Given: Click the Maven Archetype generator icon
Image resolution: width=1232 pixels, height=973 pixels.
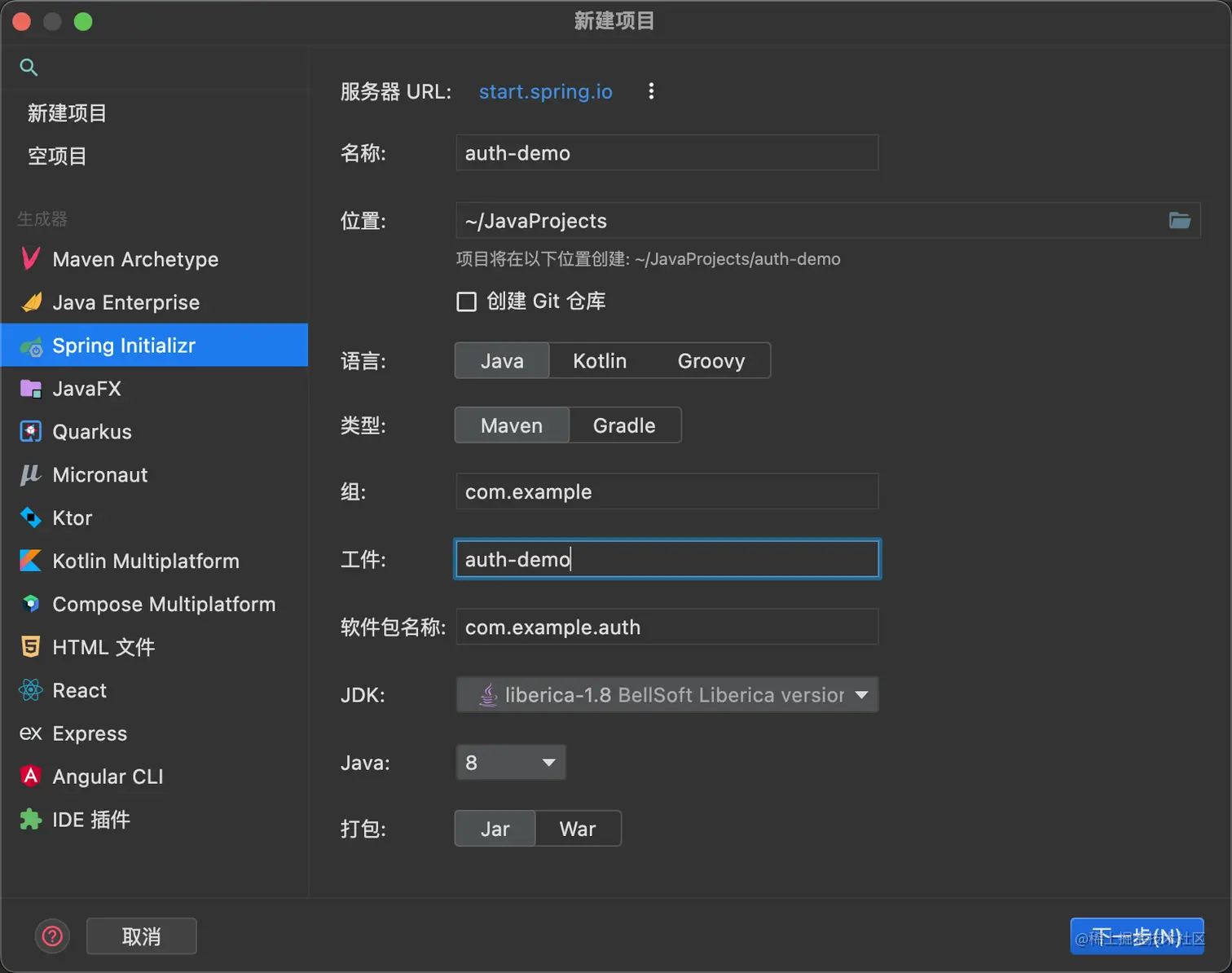Looking at the screenshot, I should pyautogui.click(x=31, y=259).
